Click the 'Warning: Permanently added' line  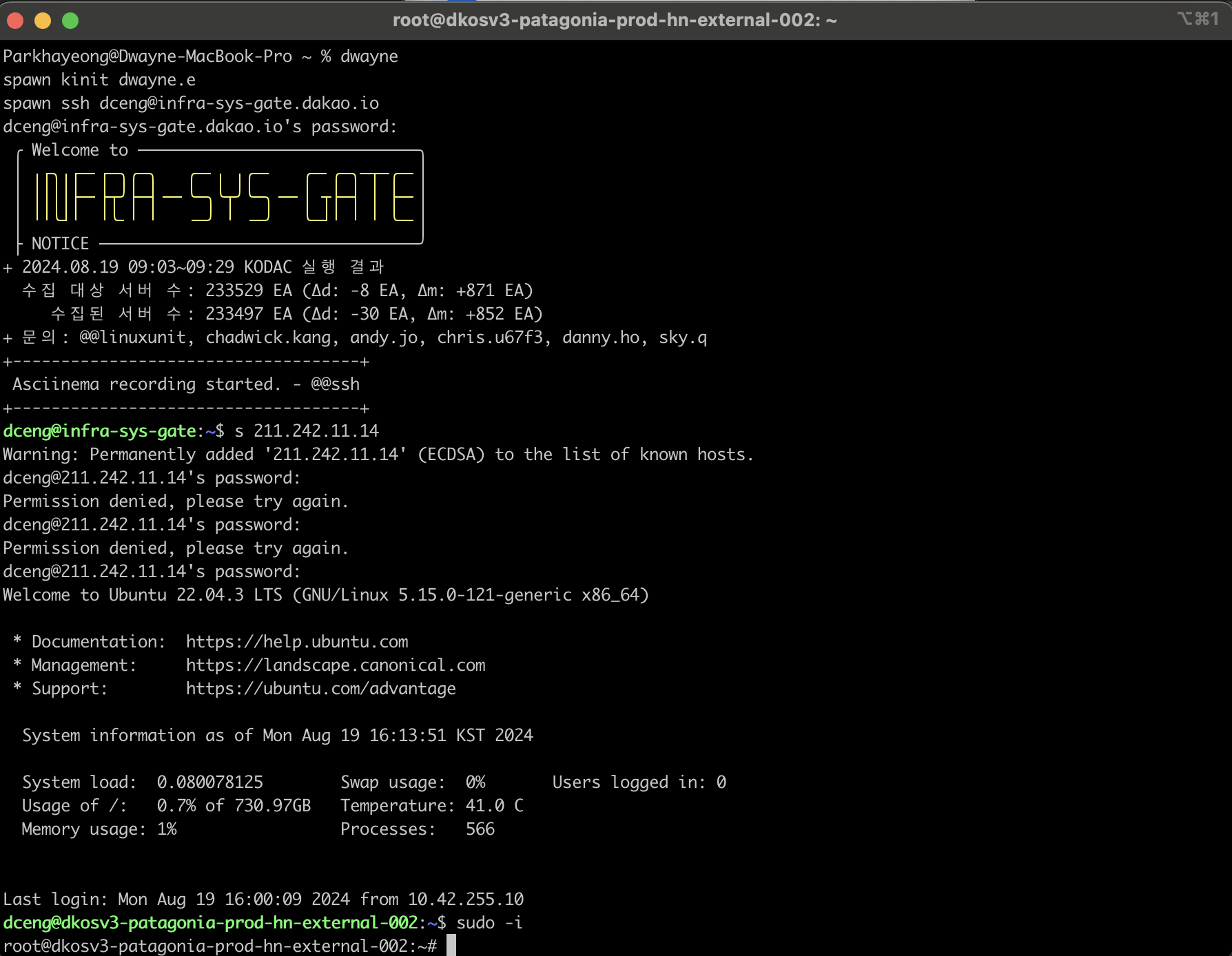pos(378,455)
